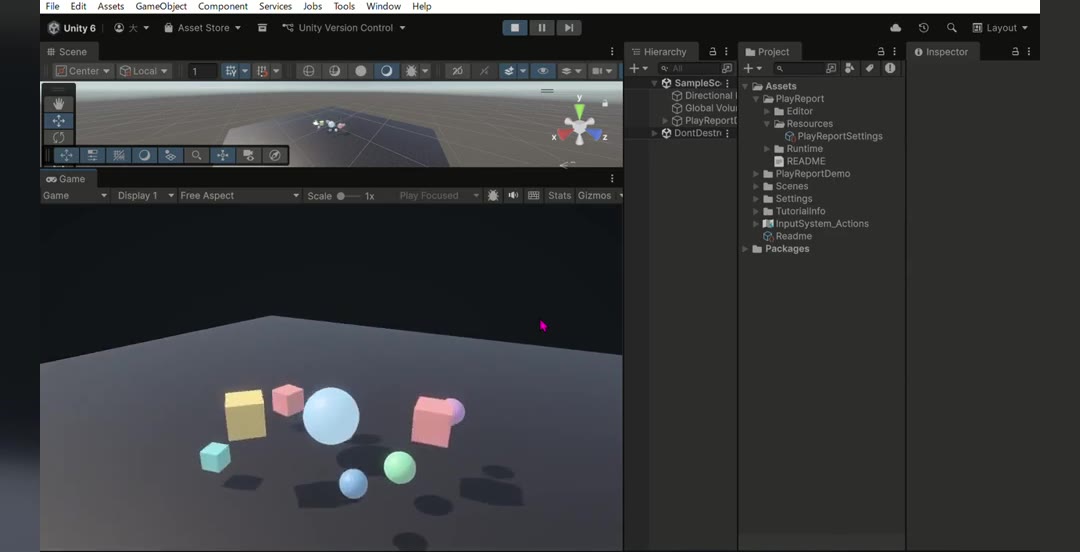Open the GameObject menu
Image resolution: width=1080 pixels, height=552 pixels.
click(x=161, y=6)
